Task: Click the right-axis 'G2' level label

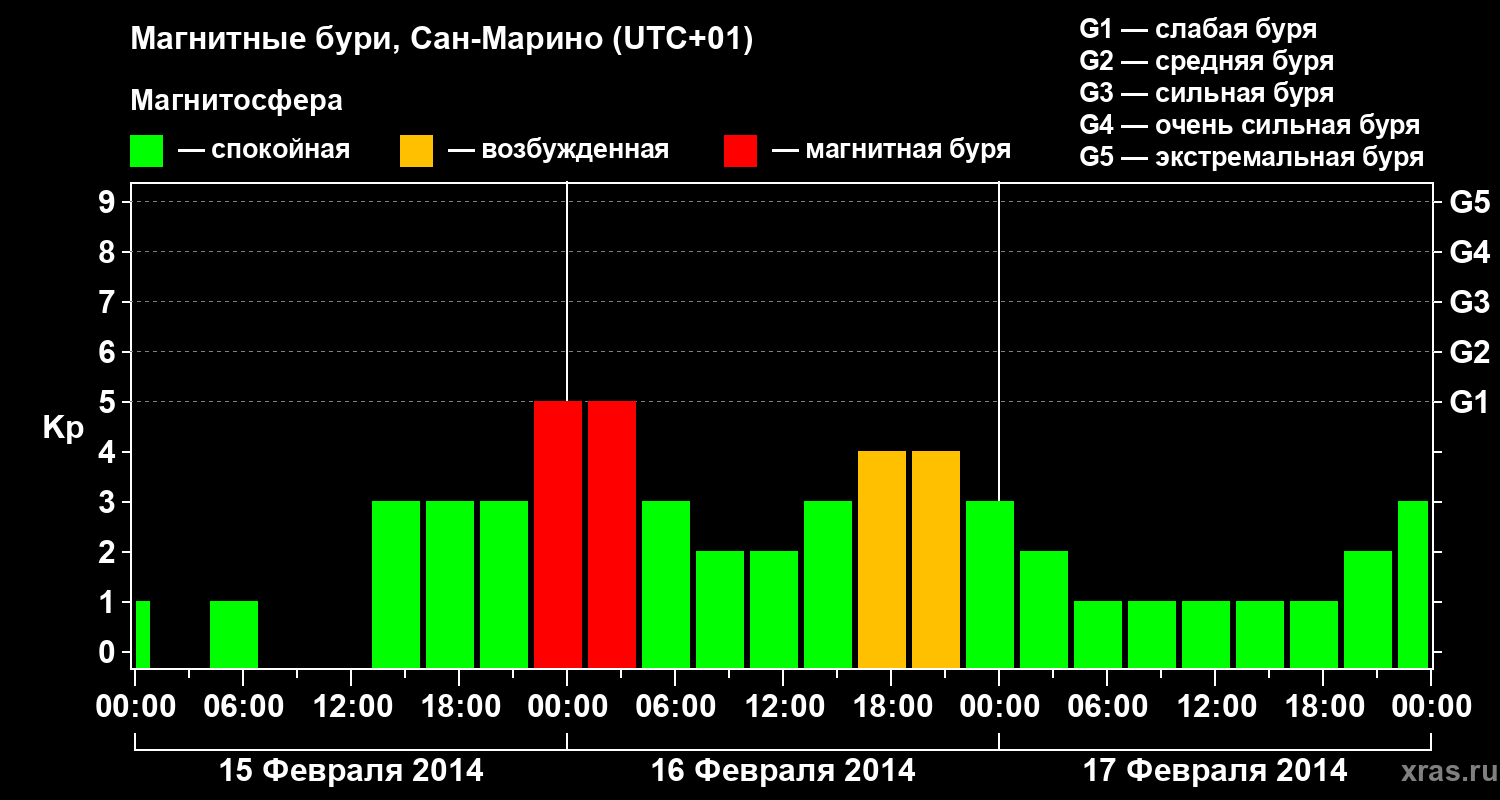Action: tap(1469, 352)
